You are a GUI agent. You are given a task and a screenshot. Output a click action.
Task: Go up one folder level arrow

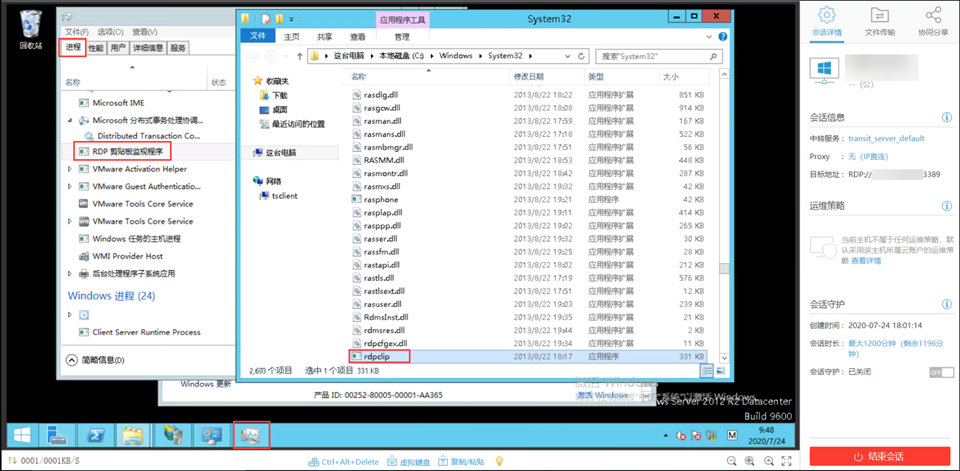[299, 56]
